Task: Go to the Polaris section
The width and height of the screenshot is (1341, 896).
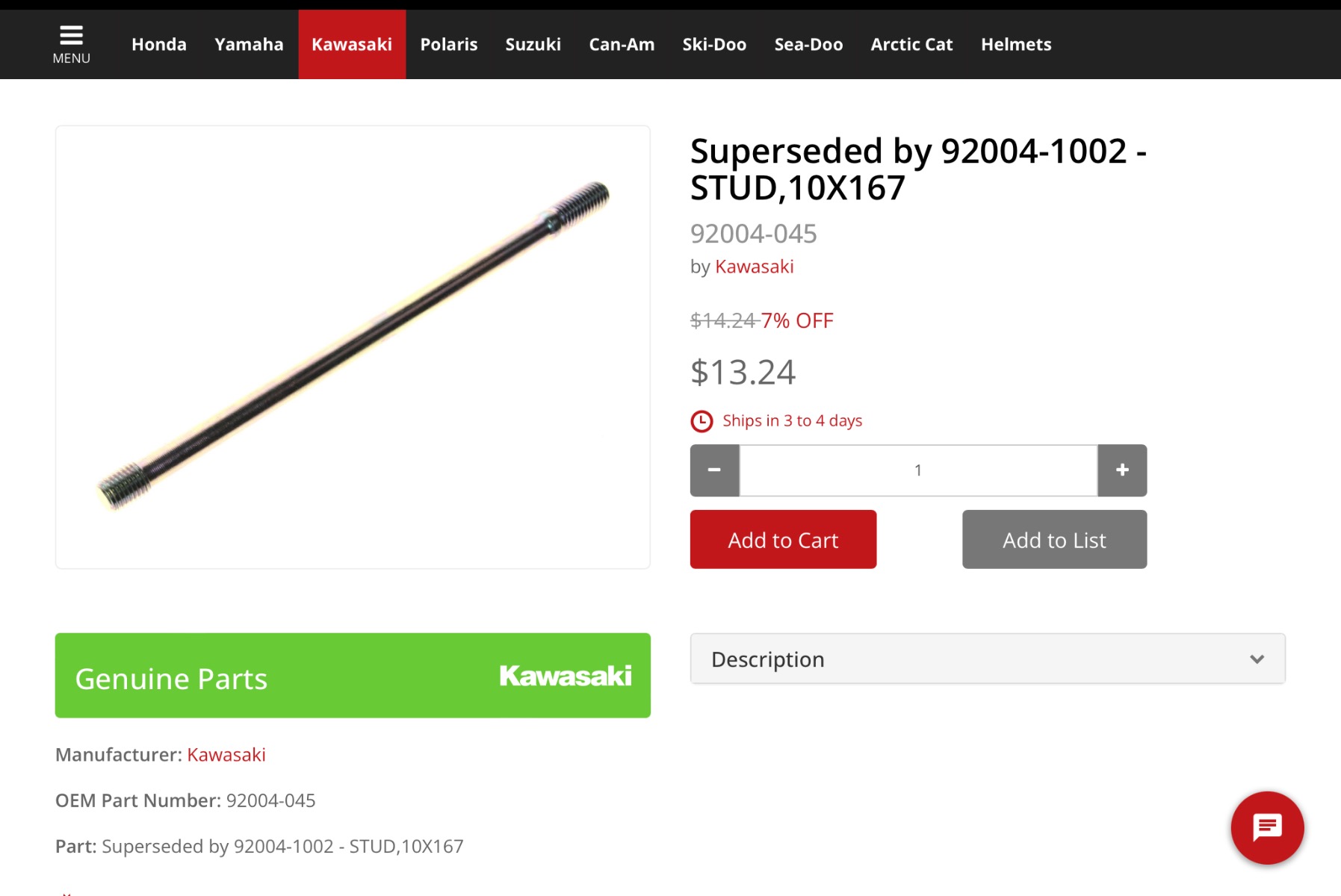Action: pos(449,44)
